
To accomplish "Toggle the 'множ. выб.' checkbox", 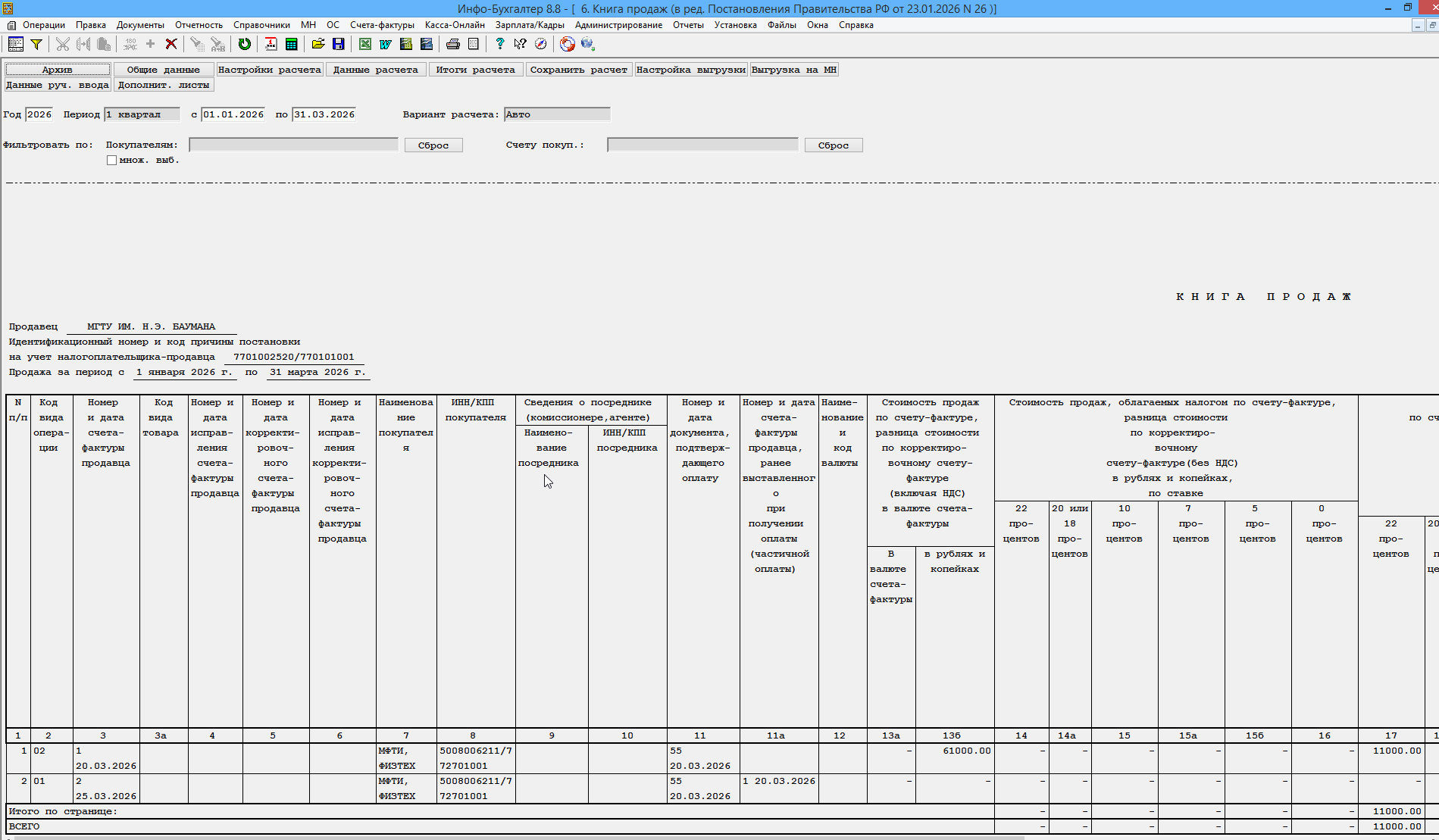I will (112, 161).
